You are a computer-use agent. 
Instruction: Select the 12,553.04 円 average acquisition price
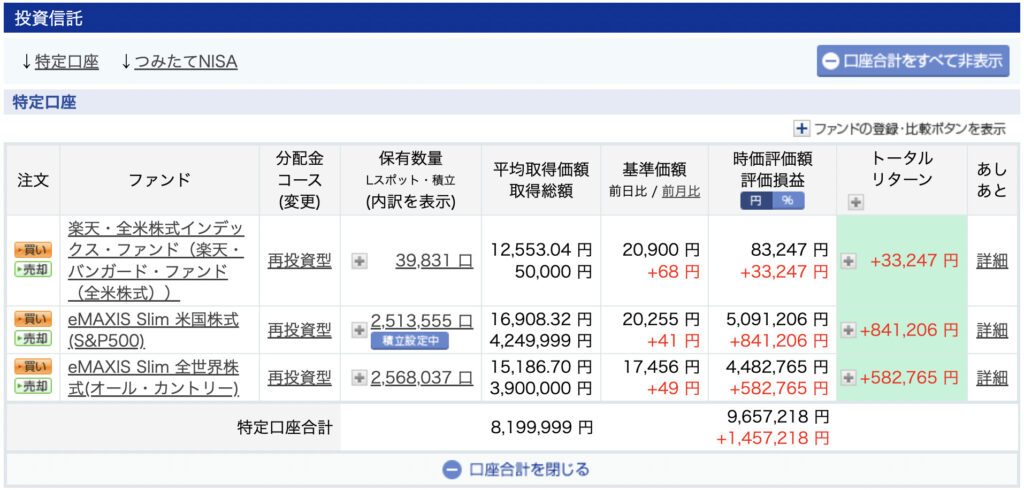[x=541, y=250]
